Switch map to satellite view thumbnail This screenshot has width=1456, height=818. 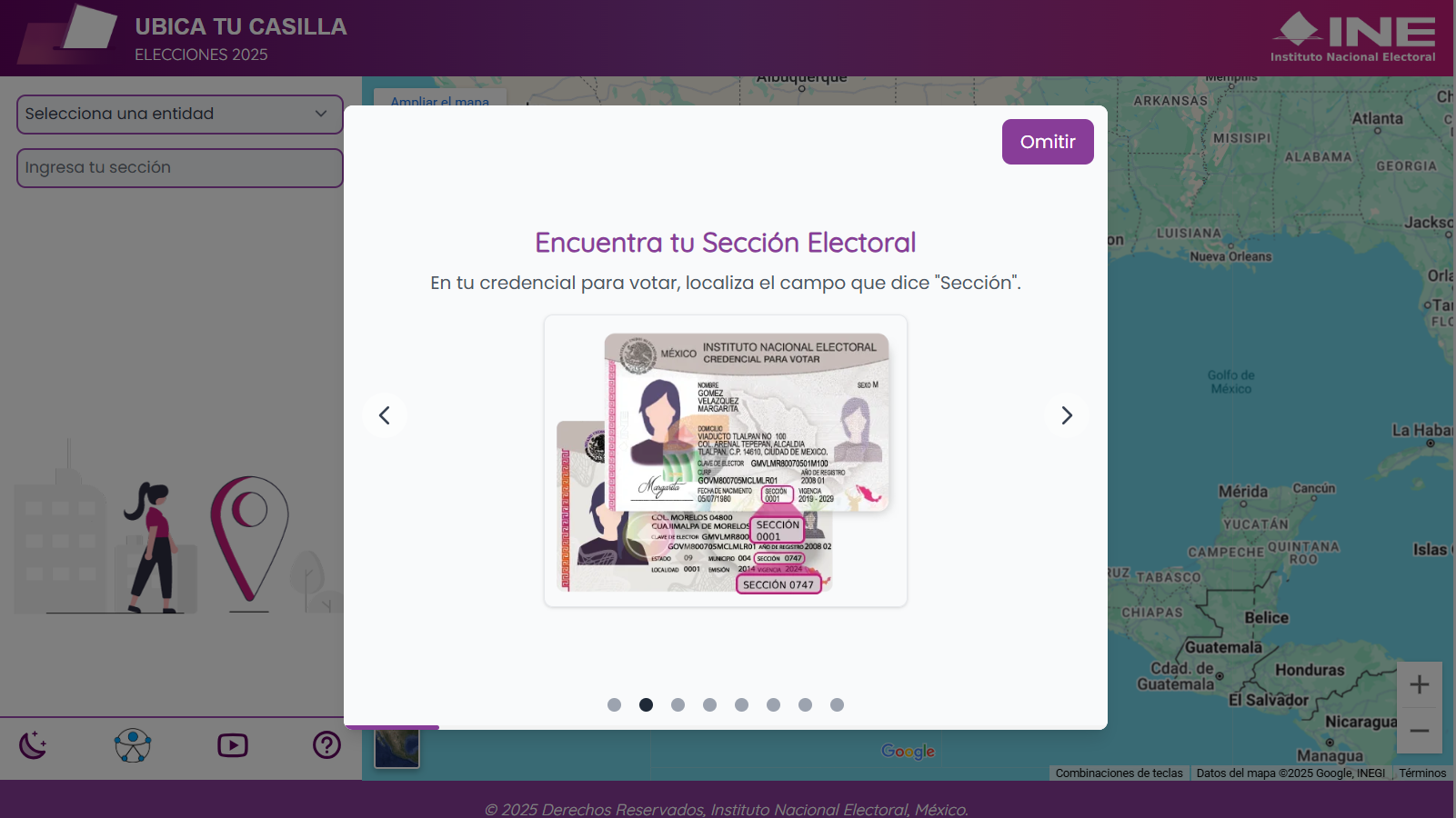[397, 748]
